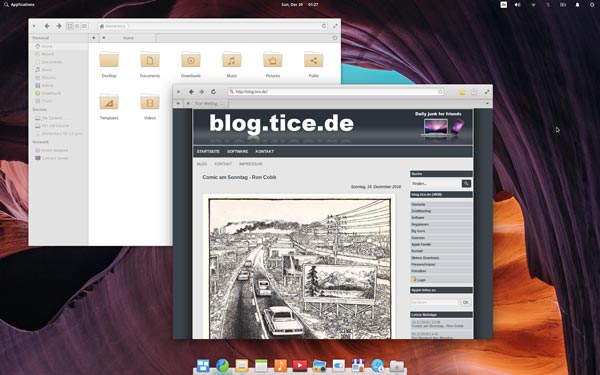Select the Desktop folder icon
Viewport: 600px width, 375px height.
tap(109, 60)
